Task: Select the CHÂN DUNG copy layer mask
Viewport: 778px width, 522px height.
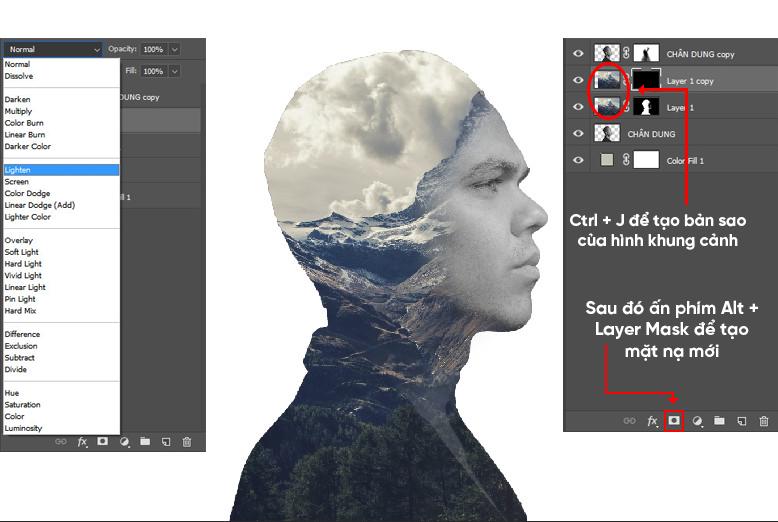Action: click(646, 53)
